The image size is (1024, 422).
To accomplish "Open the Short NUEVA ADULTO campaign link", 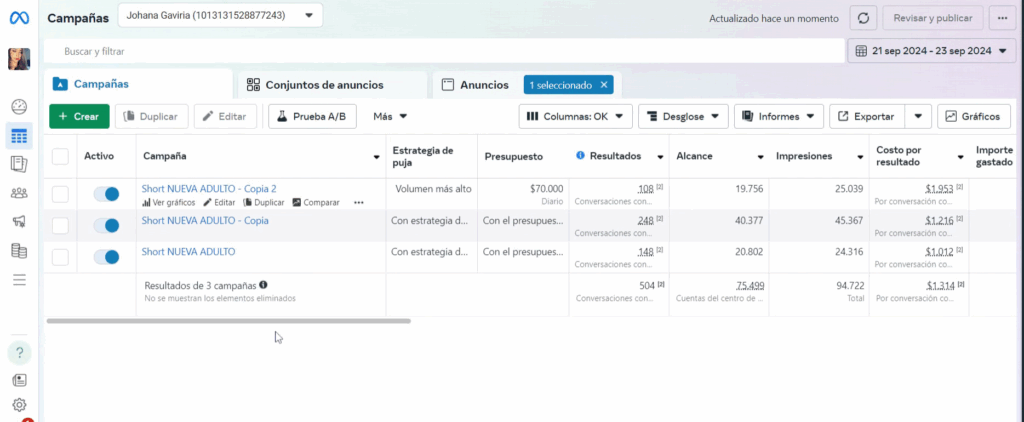I will tap(189, 251).
